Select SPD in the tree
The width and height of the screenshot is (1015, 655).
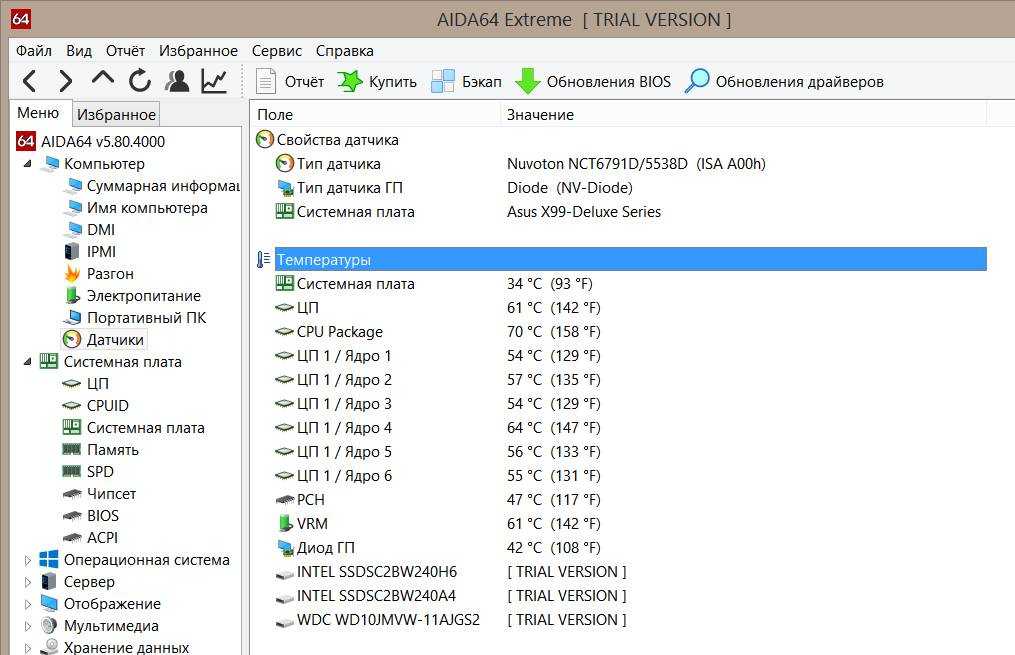click(x=88, y=472)
